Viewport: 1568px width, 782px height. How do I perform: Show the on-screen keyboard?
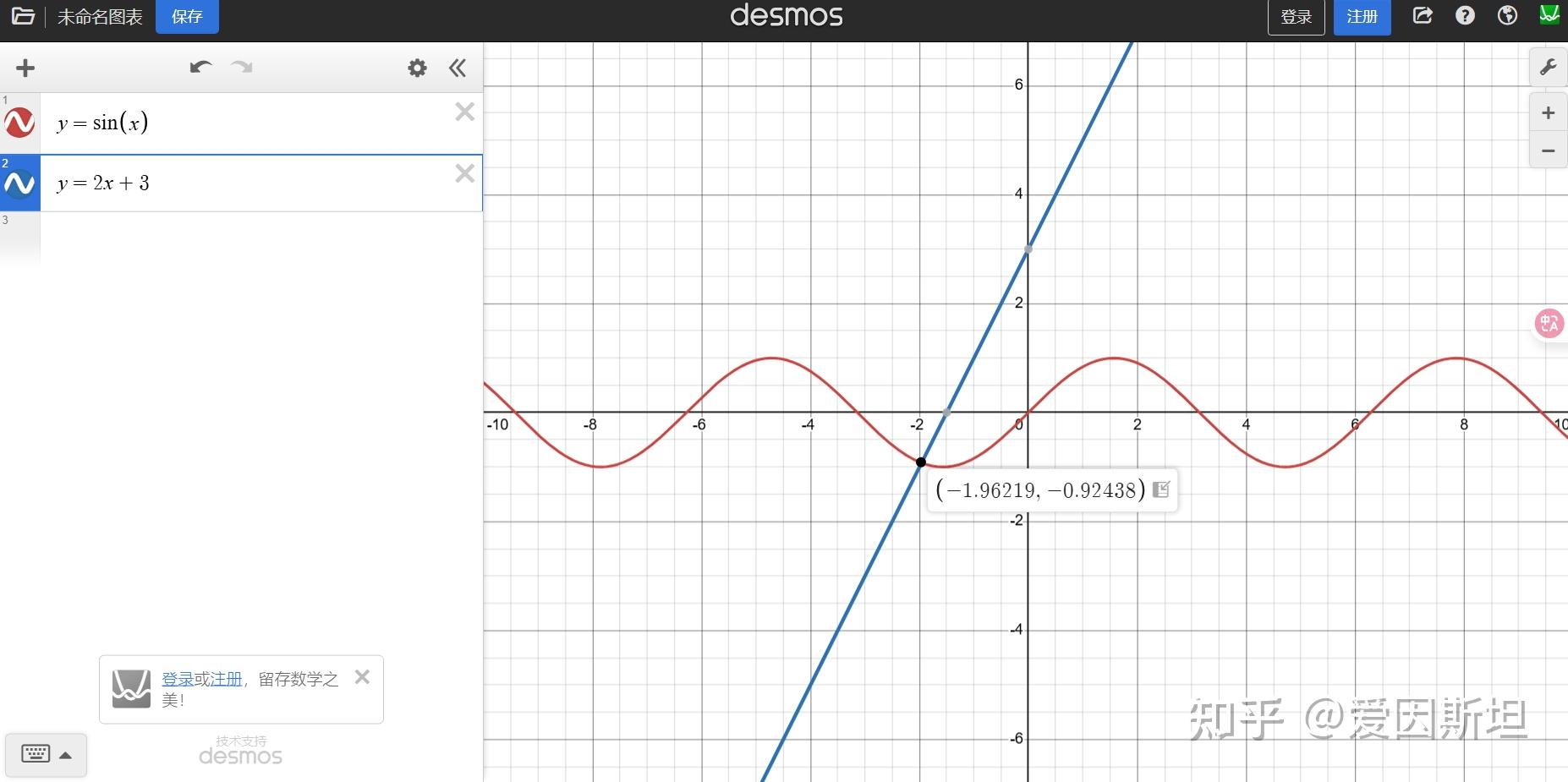pos(46,754)
